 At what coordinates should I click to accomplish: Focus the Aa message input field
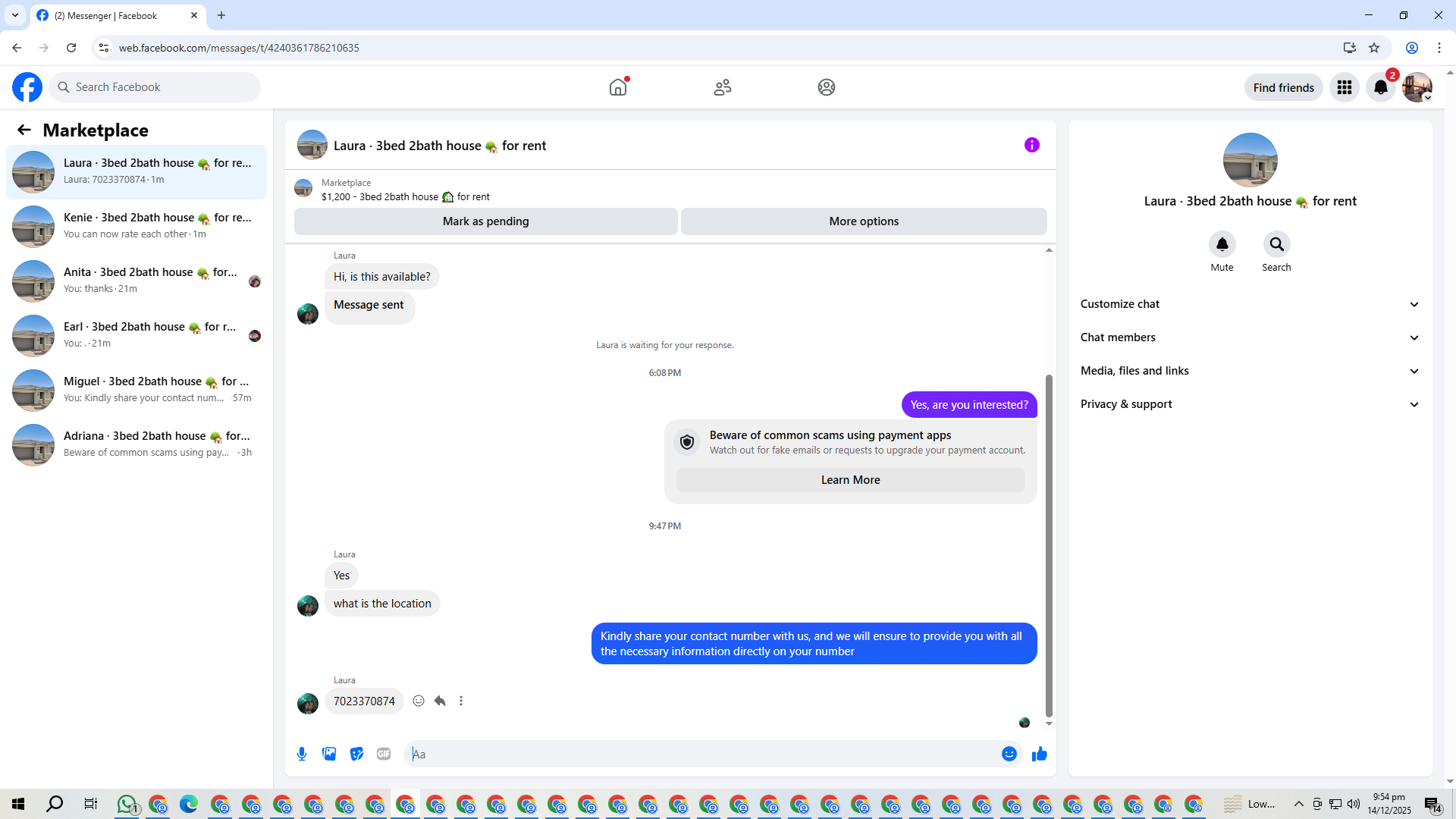pos(705,754)
